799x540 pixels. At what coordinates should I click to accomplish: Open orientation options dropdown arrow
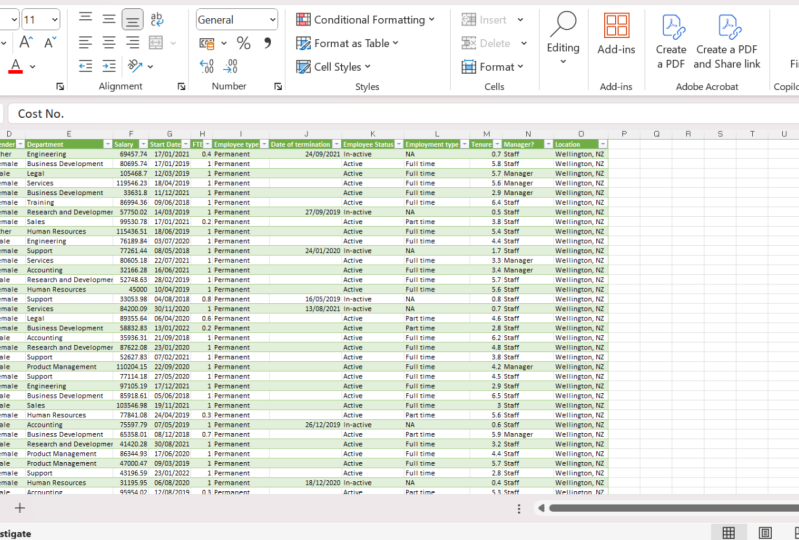[150, 67]
